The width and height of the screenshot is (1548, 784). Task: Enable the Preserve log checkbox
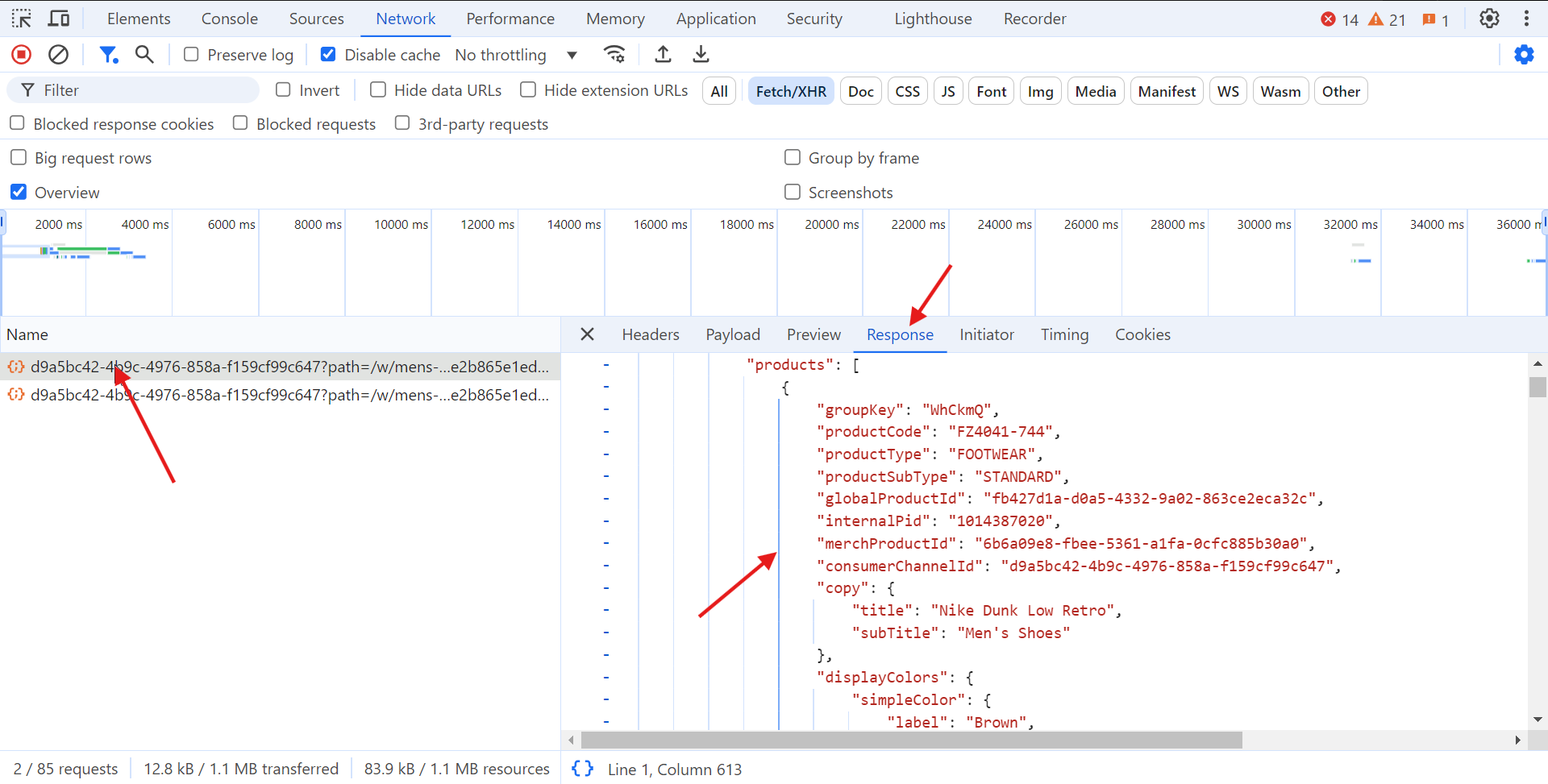point(191,55)
